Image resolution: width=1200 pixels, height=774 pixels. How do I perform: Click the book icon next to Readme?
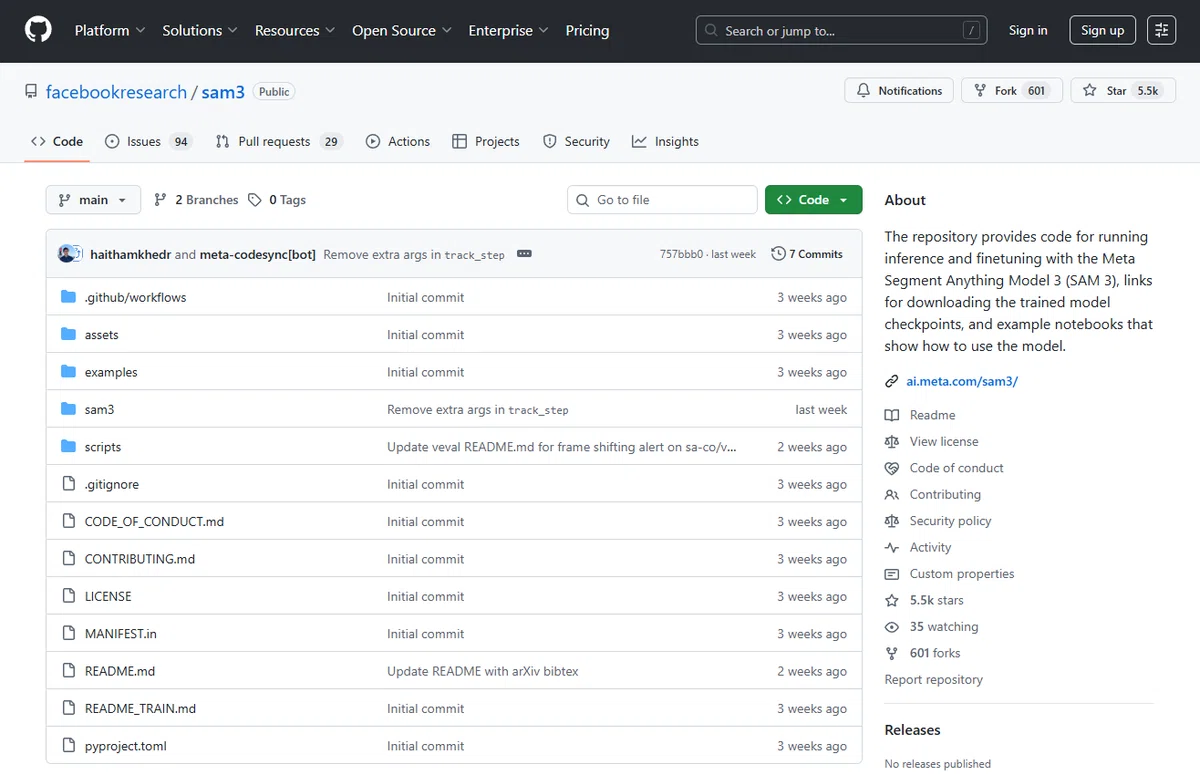click(x=892, y=415)
